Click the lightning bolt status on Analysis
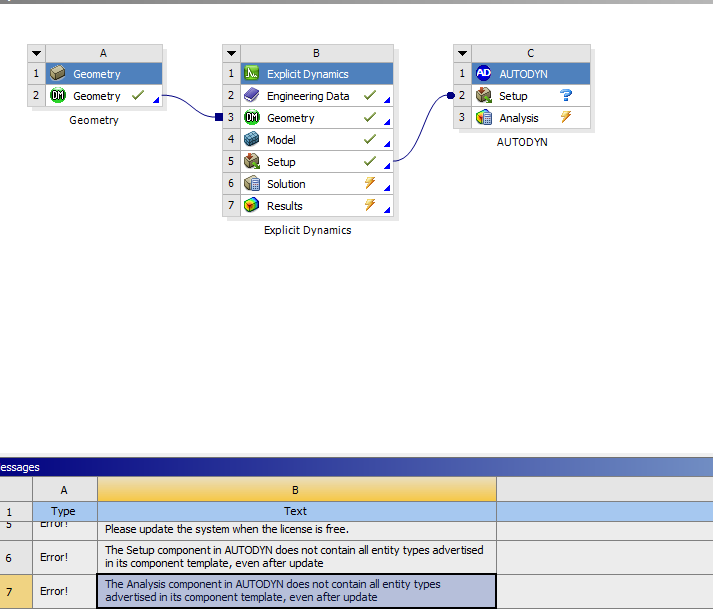713x609 pixels. (x=566, y=117)
